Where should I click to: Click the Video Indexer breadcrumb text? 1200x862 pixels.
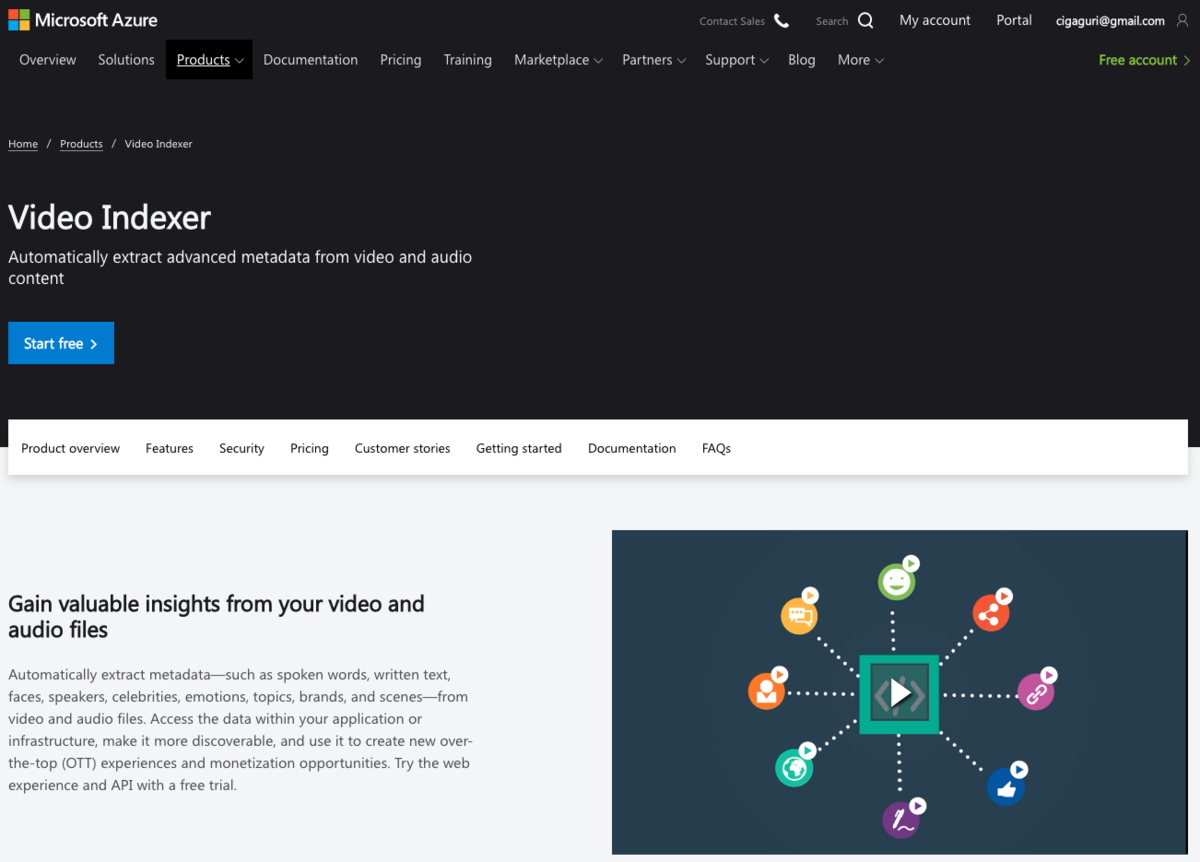(159, 144)
